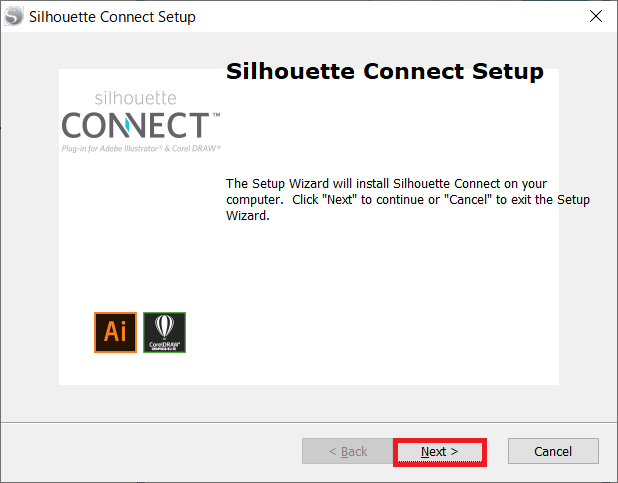Click the CorelDRAW caption text inside green icon
The width and height of the screenshot is (618, 483).
164,345
